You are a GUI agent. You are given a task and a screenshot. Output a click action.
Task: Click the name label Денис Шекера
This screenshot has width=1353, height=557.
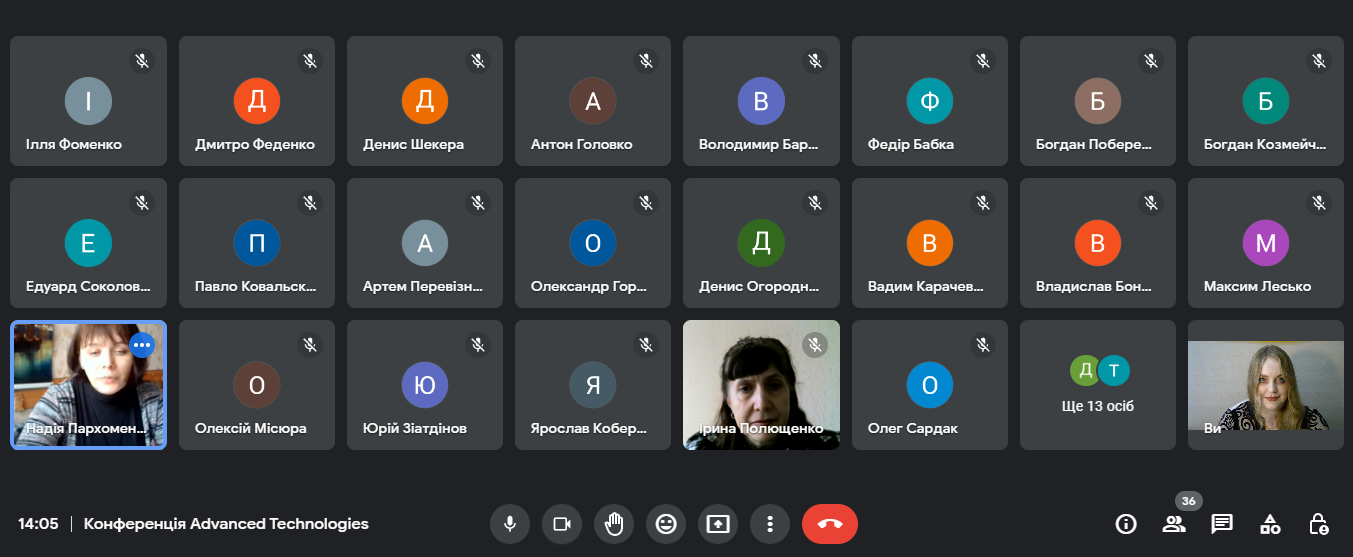click(413, 144)
